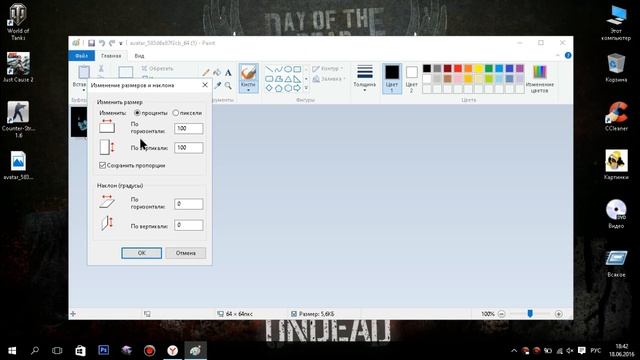Click the Redo icon in title bar
This screenshot has height=360, width=640.
click(111, 43)
